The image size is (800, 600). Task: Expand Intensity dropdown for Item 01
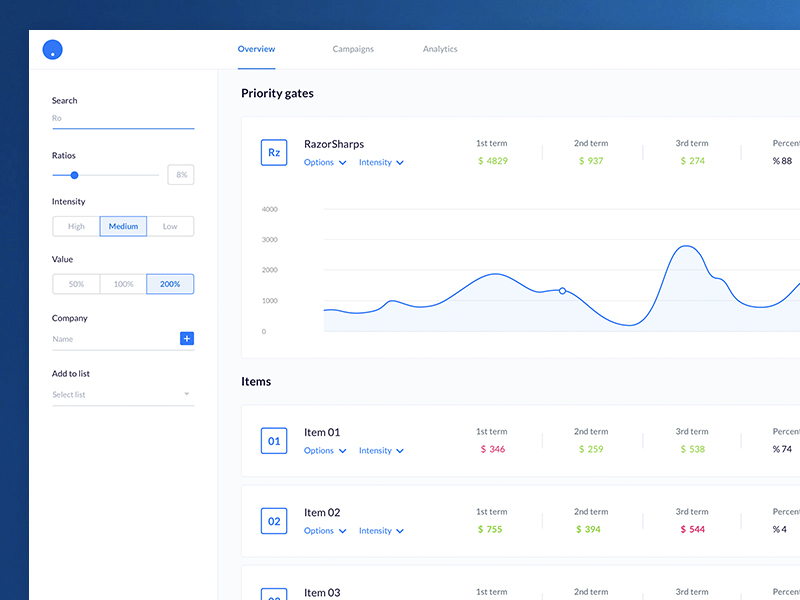(x=381, y=451)
